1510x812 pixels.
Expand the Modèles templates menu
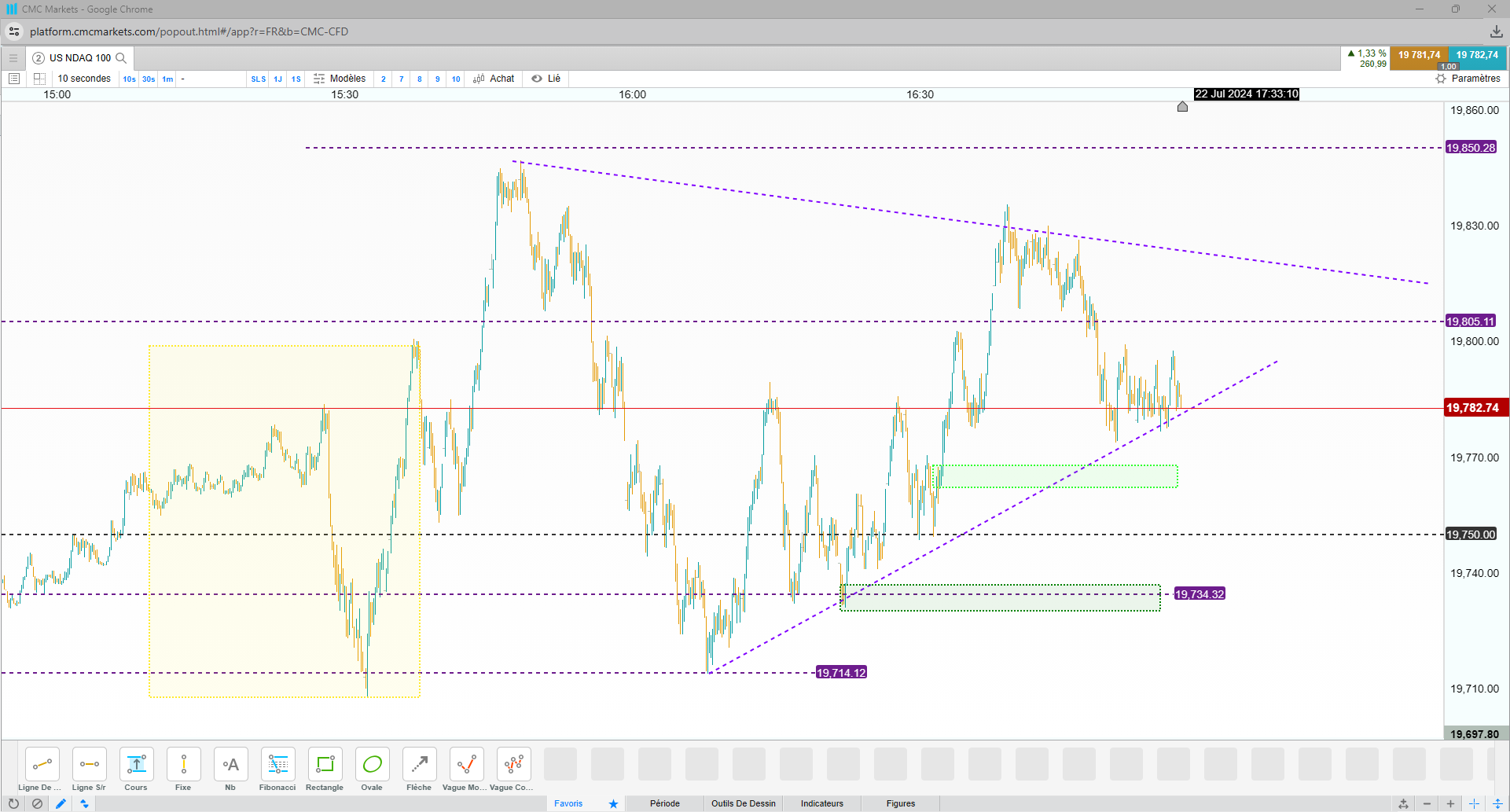[x=340, y=79]
